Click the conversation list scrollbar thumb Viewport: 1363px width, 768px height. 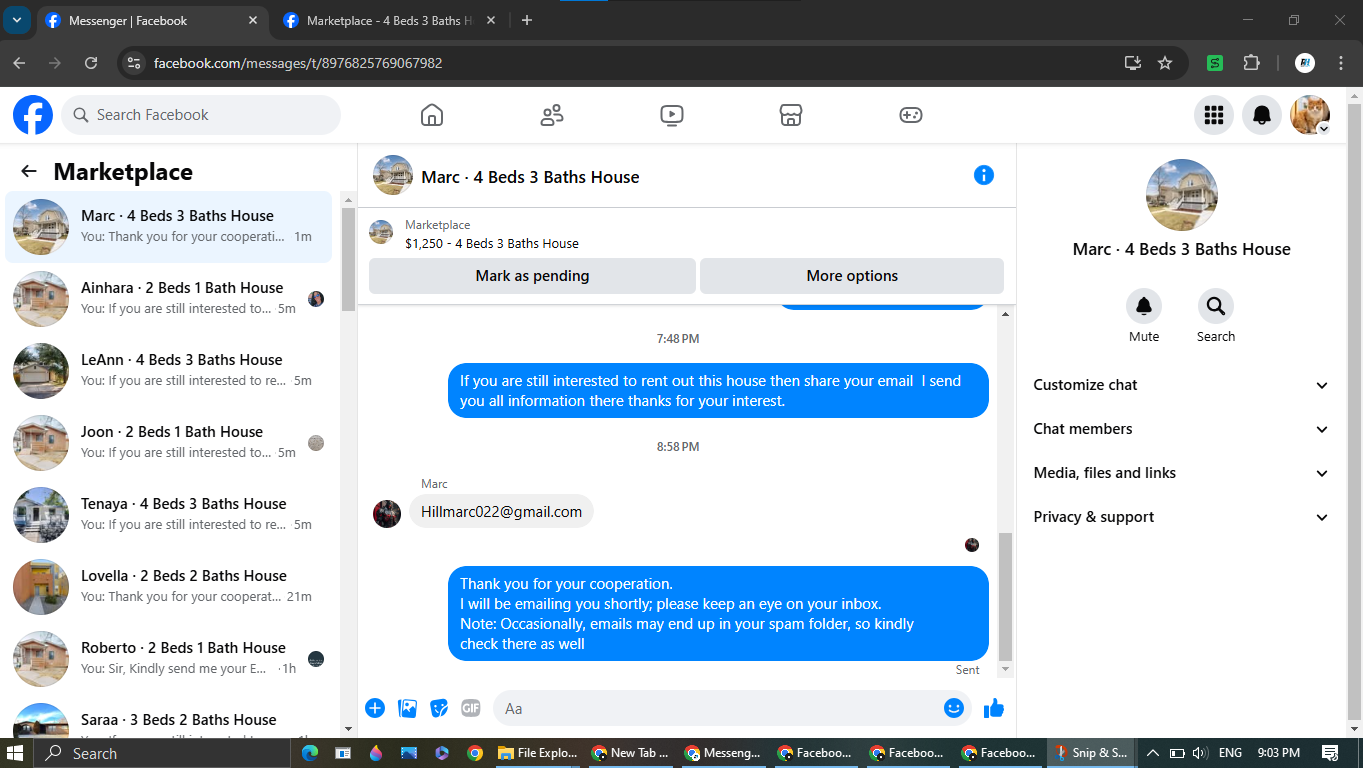tap(348, 260)
